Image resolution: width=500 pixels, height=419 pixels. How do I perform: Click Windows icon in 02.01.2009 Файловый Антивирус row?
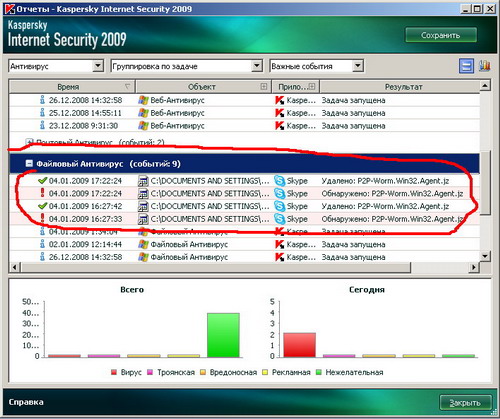[x=143, y=244]
